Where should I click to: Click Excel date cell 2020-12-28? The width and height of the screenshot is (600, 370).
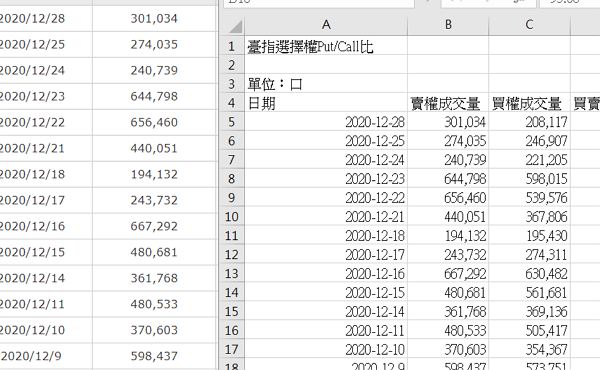coord(326,122)
